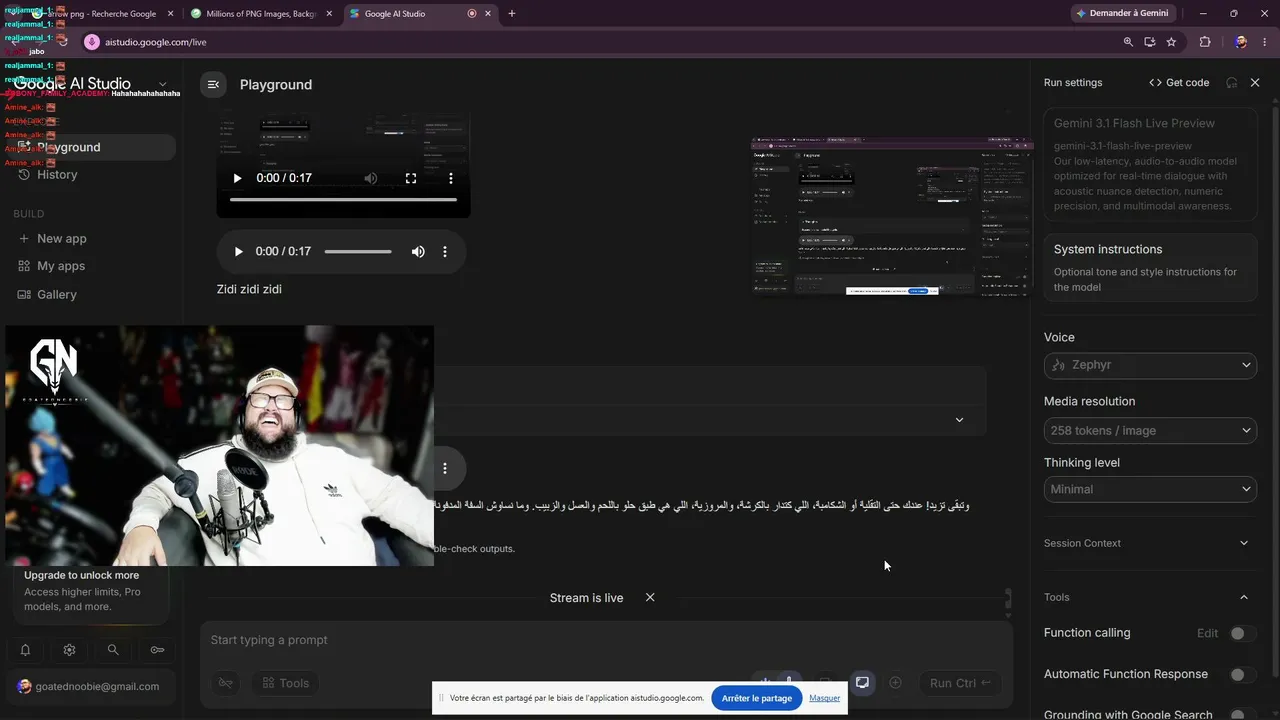Screen dimensions: 1280x720
Task: Toggle Automatic Function Response switch
Action: (1241, 675)
